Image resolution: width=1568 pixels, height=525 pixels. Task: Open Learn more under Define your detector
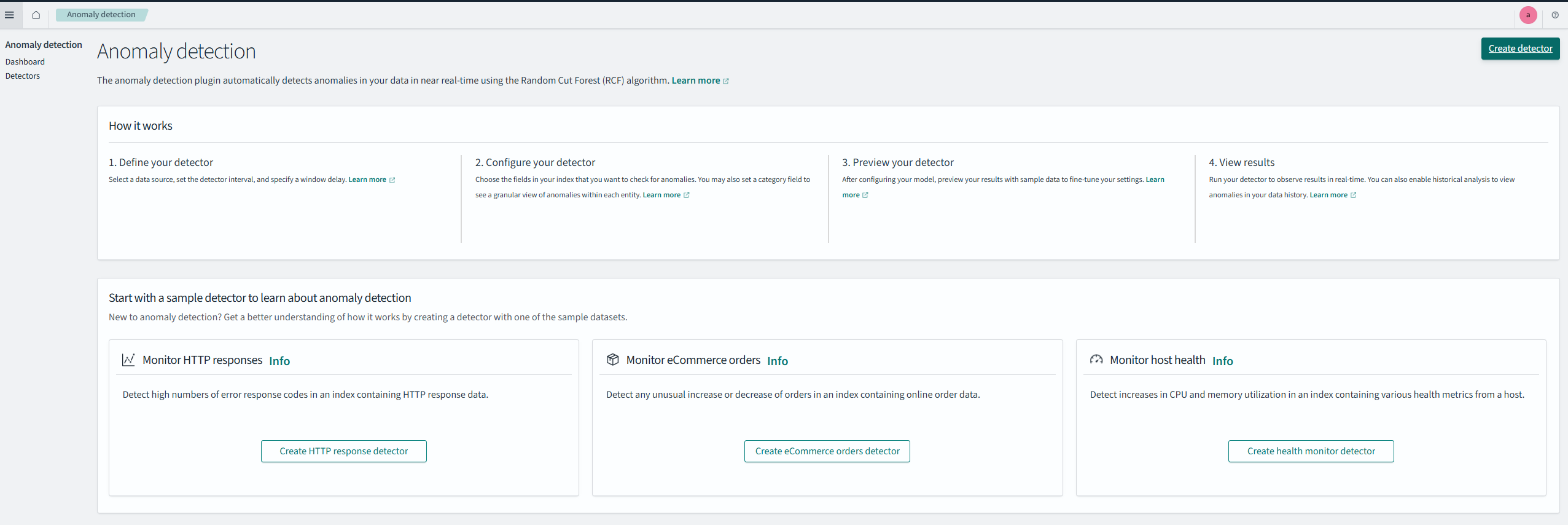[x=367, y=180]
